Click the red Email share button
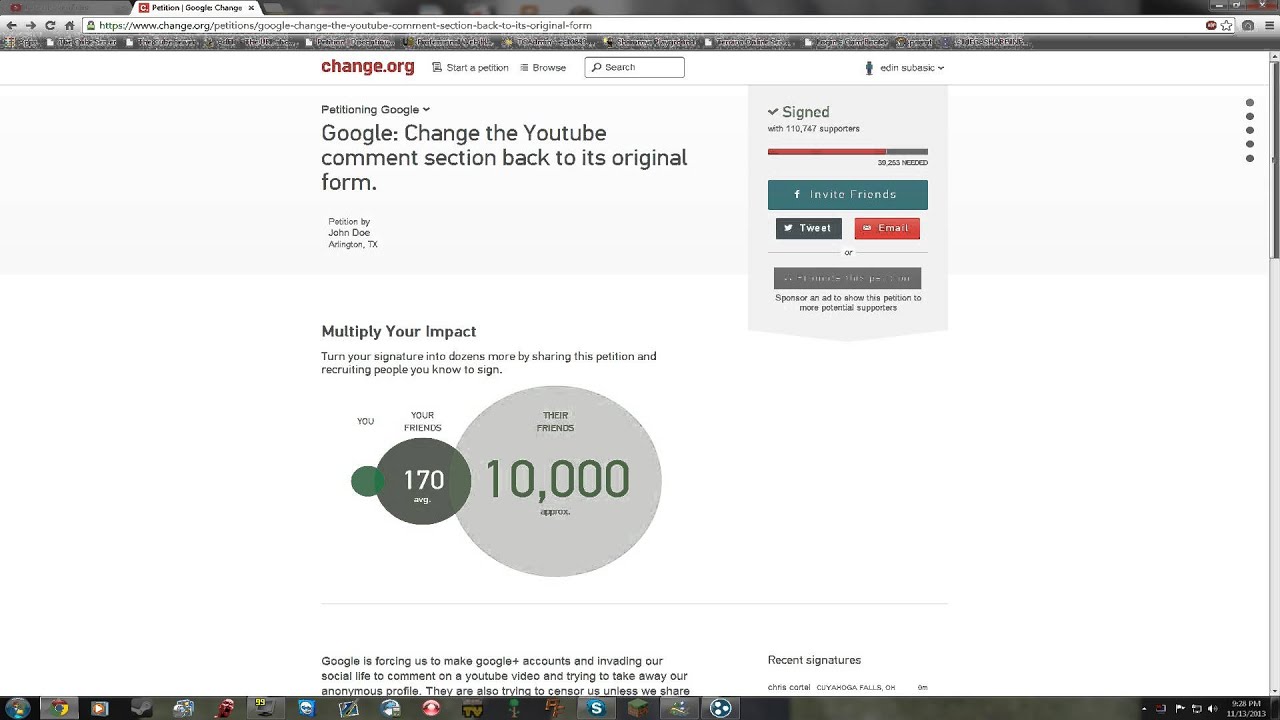 click(x=887, y=228)
